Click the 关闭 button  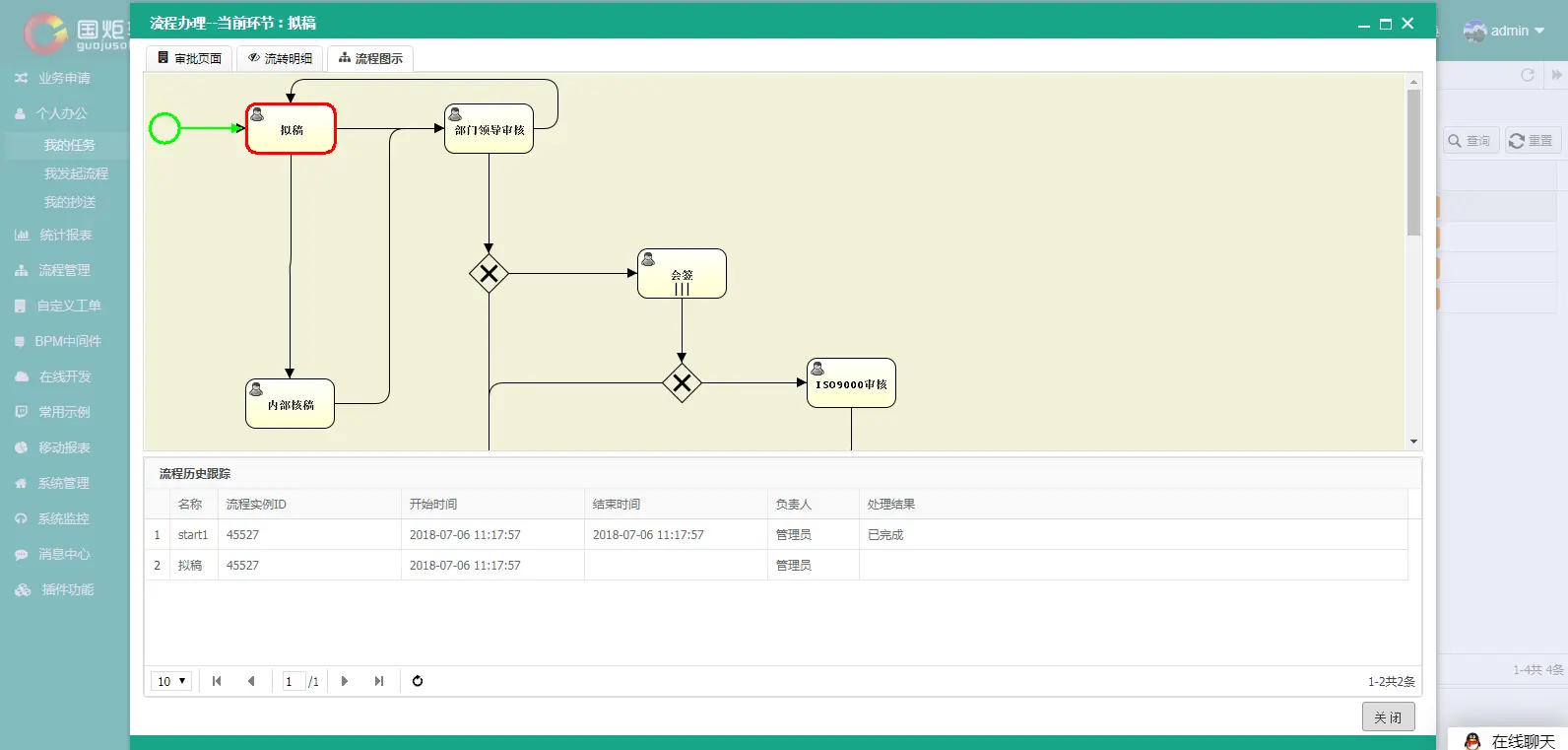click(x=1389, y=716)
